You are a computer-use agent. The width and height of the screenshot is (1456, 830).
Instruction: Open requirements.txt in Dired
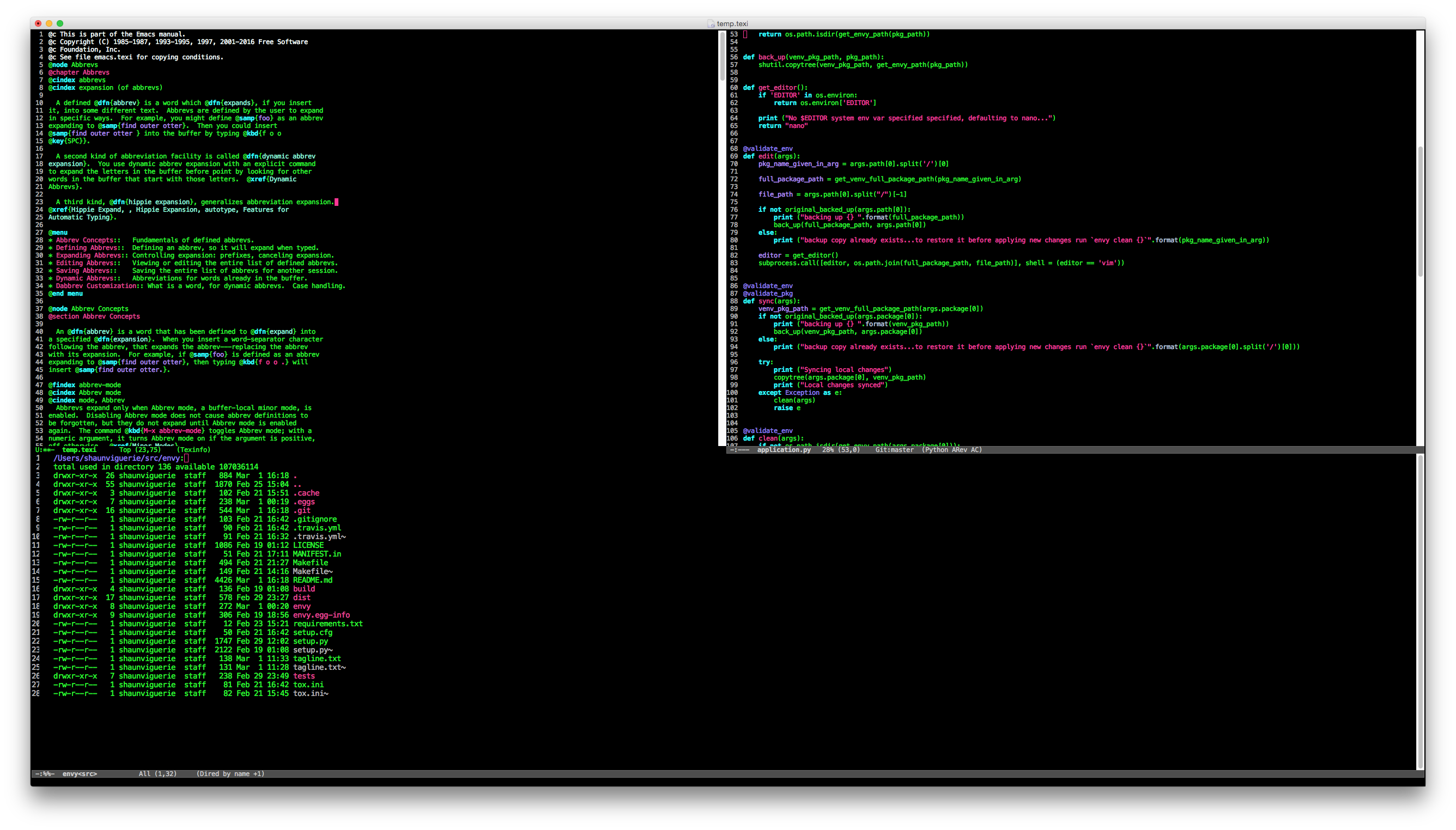point(328,624)
